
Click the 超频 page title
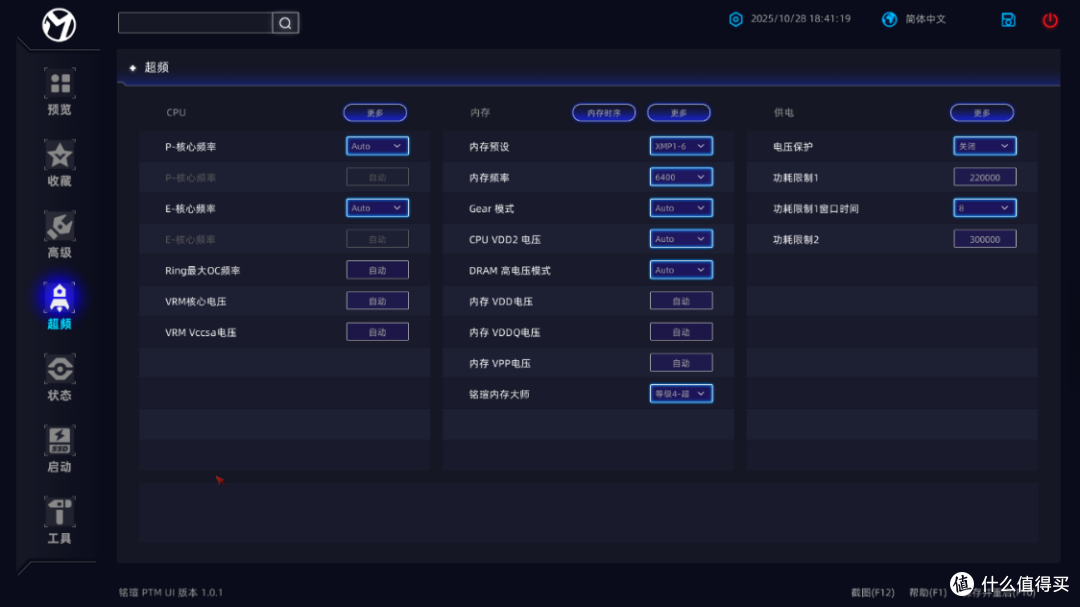pyautogui.click(x=156, y=68)
